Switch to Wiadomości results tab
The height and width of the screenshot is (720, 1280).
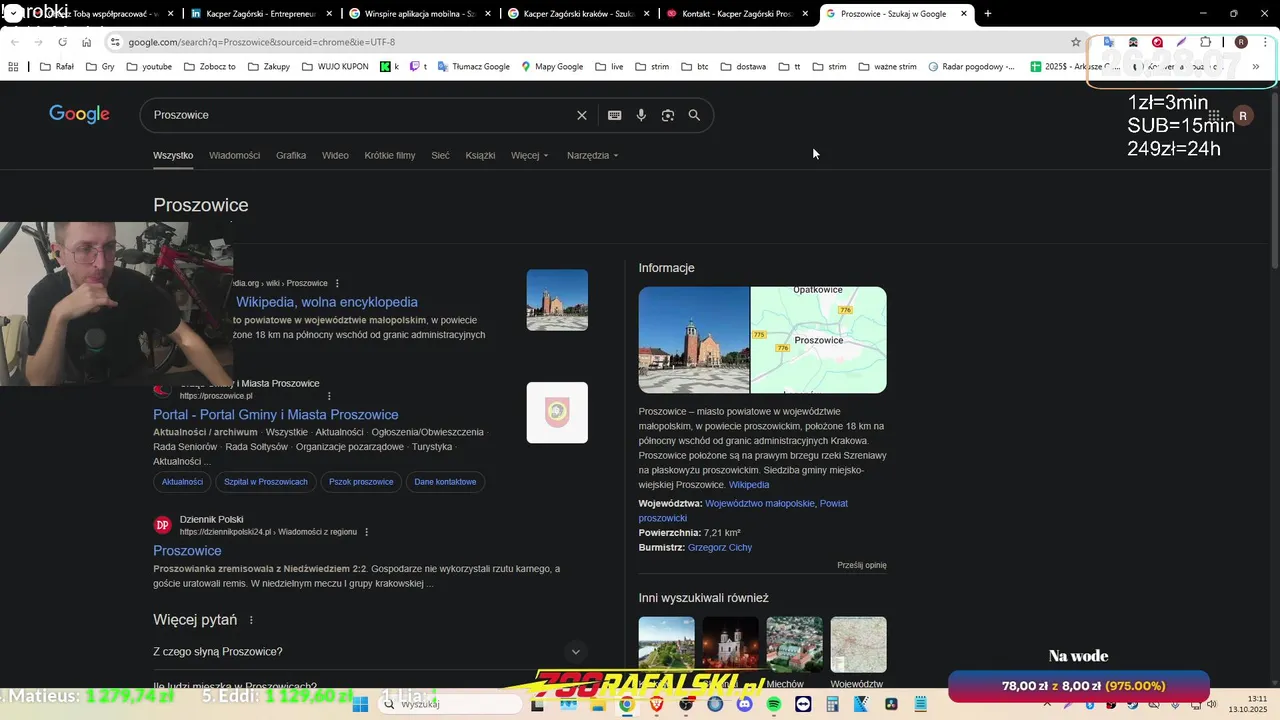(x=234, y=155)
